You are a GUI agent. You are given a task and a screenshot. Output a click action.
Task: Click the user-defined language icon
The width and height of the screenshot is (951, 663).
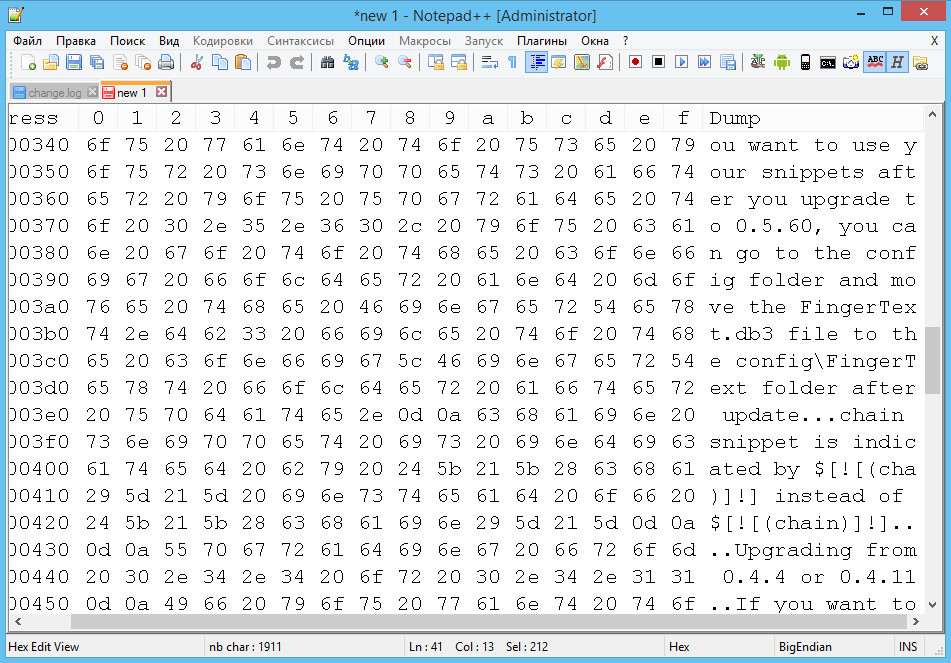[559, 62]
